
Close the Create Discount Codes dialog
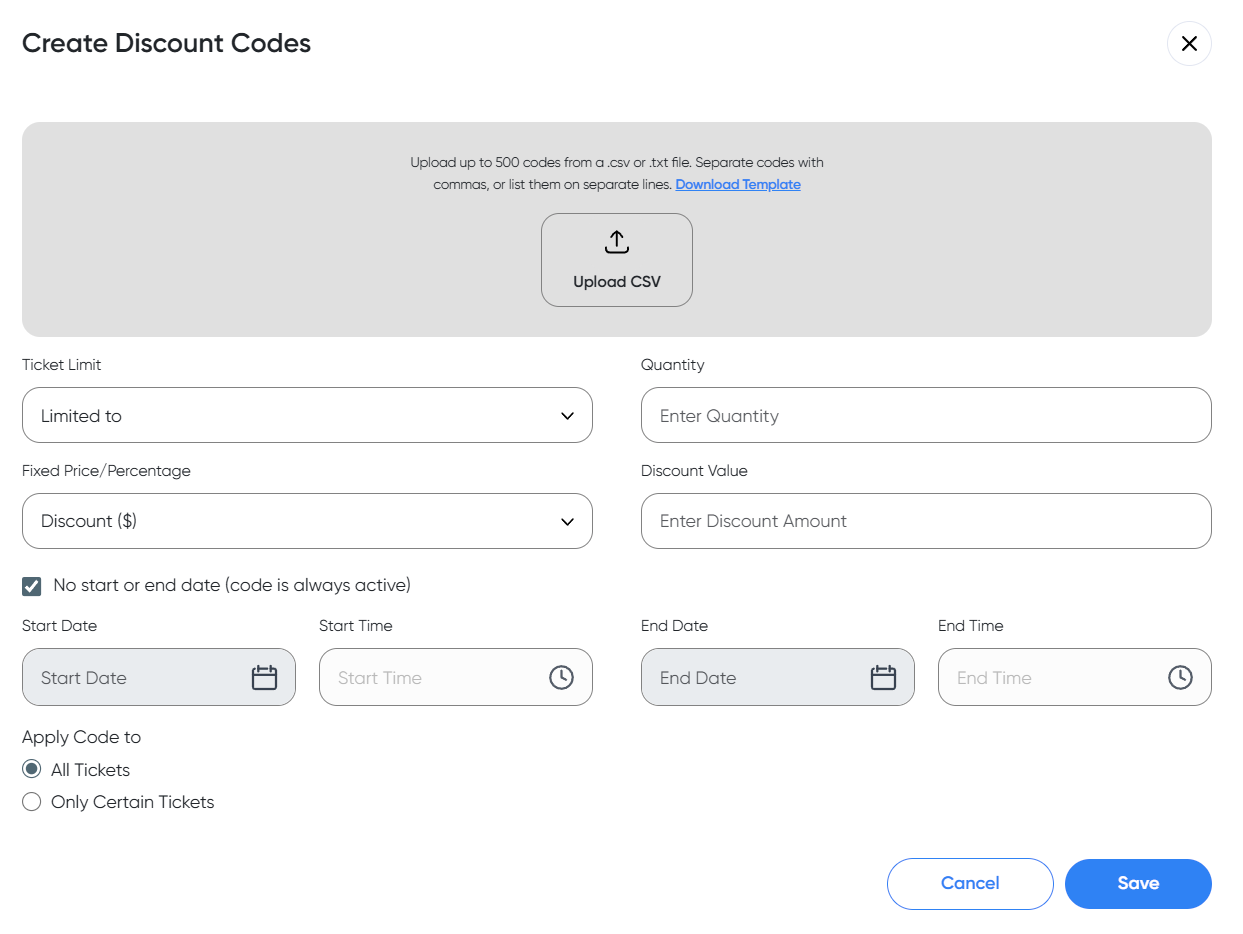[1189, 44]
